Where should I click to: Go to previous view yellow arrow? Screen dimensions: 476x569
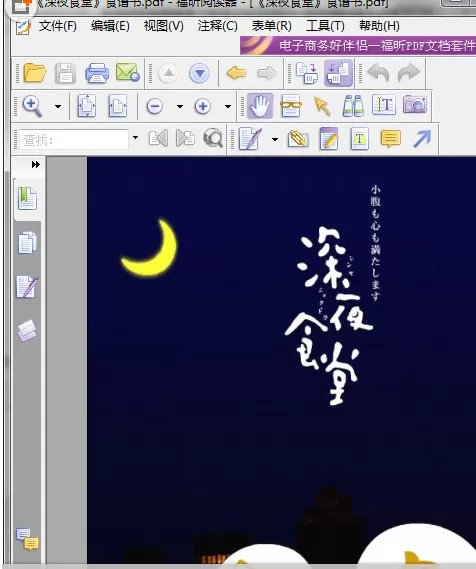[236, 73]
